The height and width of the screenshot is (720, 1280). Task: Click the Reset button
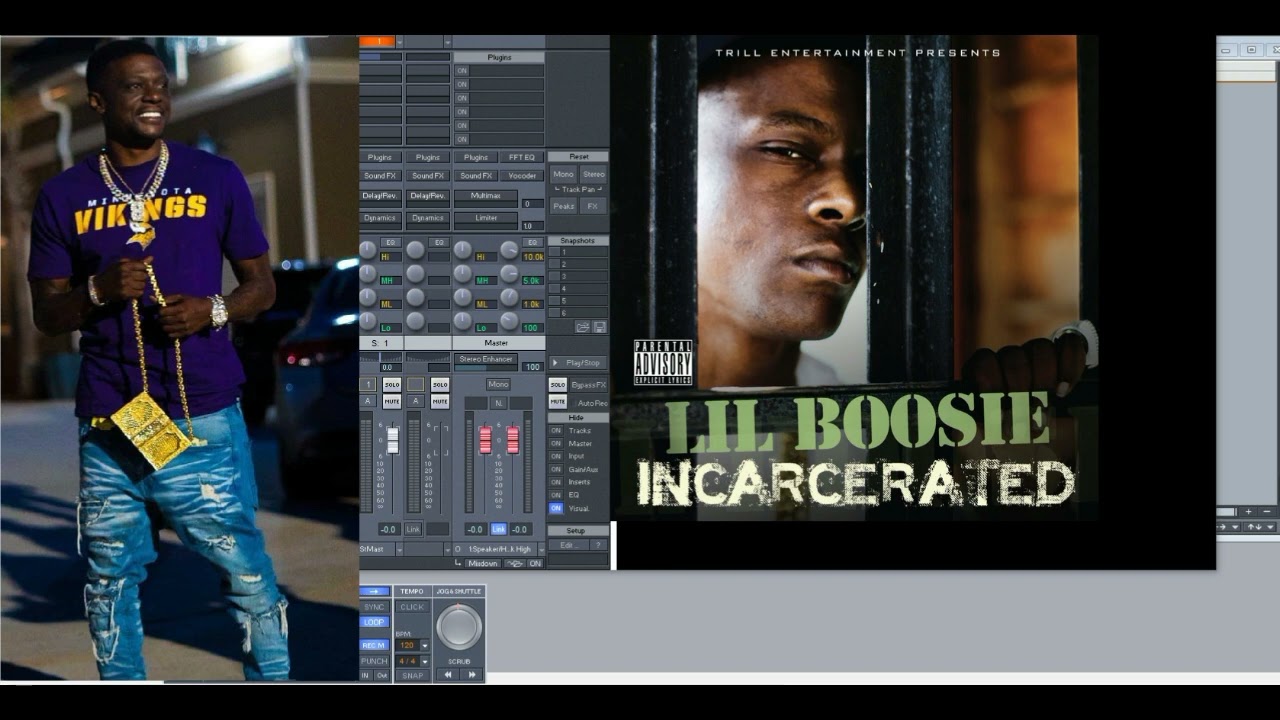click(x=579, y=156)
